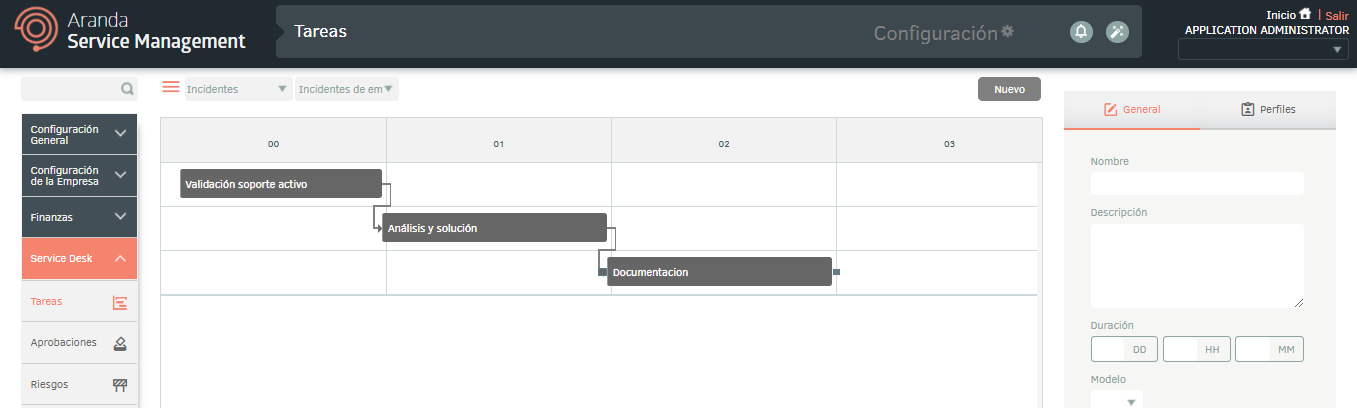Screen dimensions: 1357x408
Task: Open Aprobaciones stamp icon
Action: coord(120,343)
